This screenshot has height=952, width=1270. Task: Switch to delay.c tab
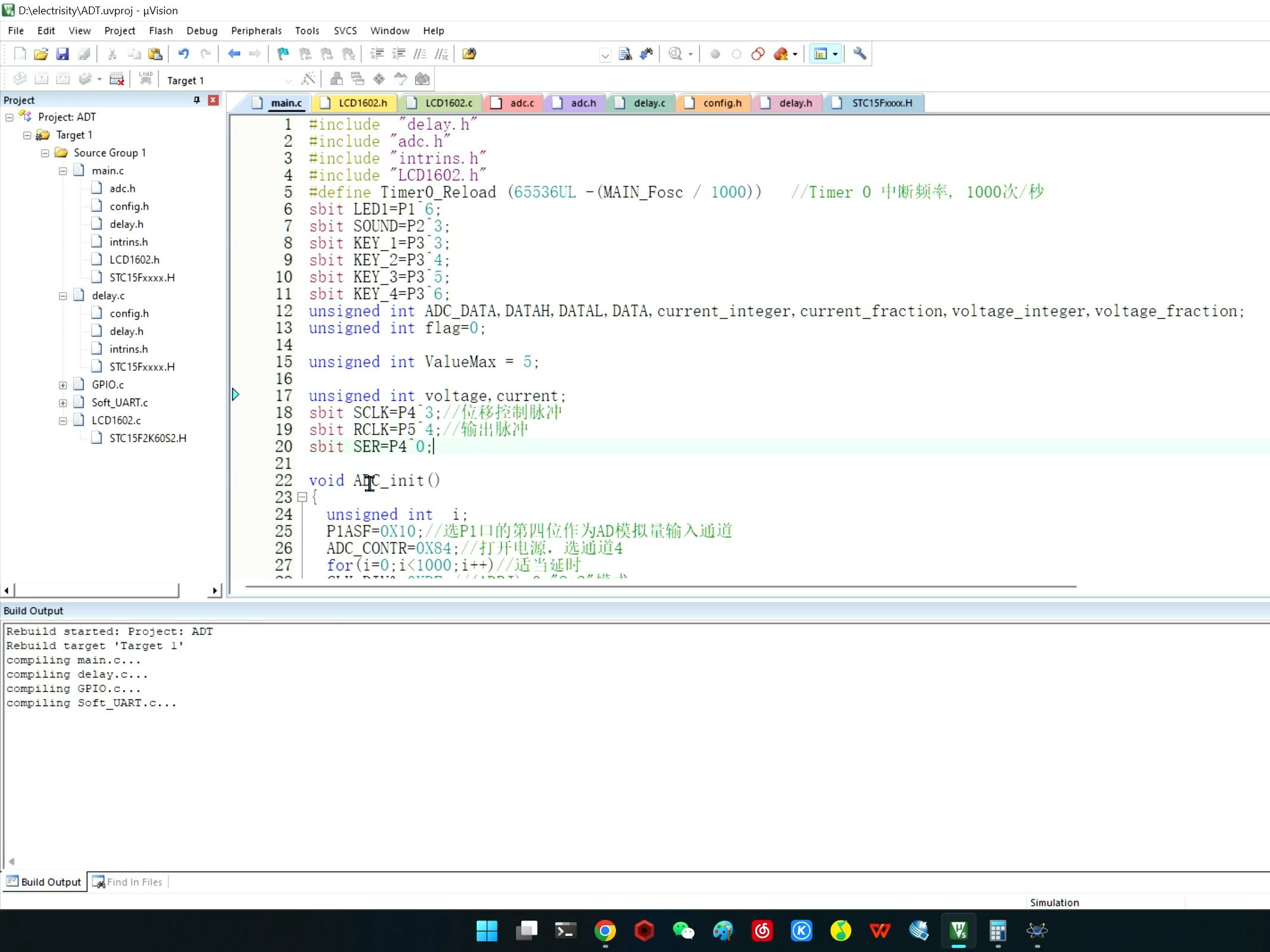tap(649, 103)
